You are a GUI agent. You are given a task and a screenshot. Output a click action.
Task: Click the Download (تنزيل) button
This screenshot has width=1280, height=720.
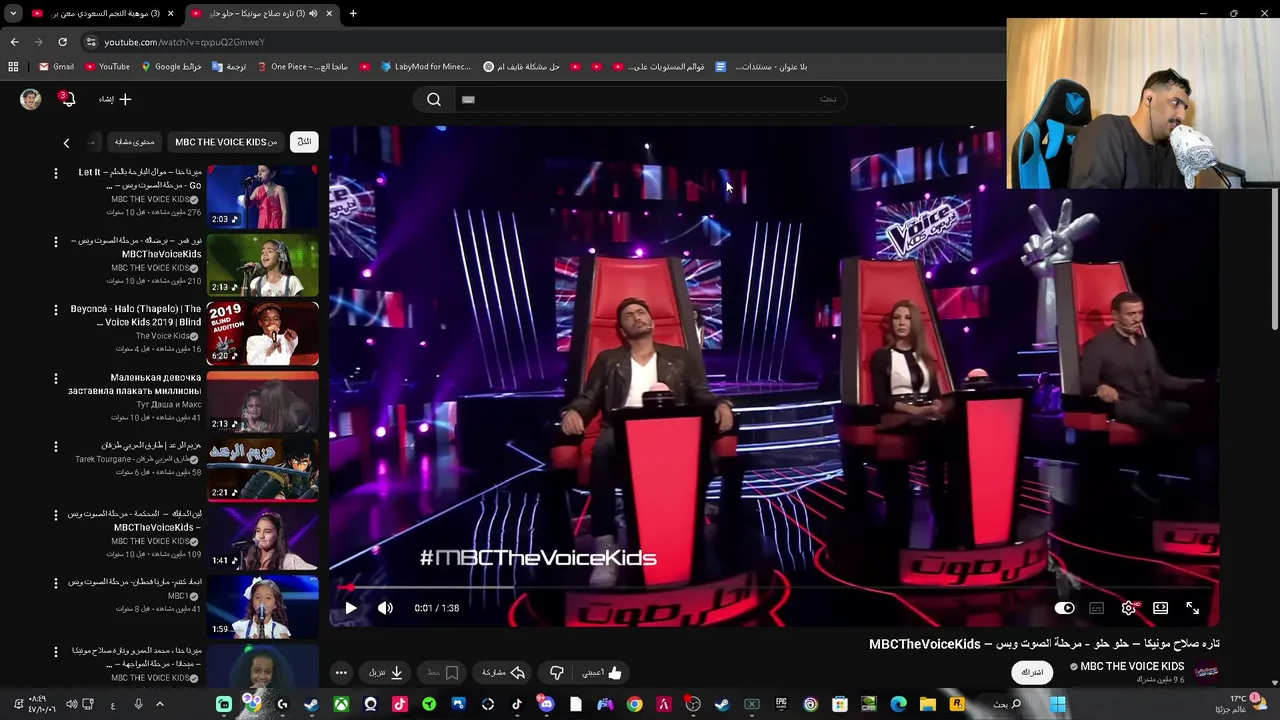click(x=385, y=673)
